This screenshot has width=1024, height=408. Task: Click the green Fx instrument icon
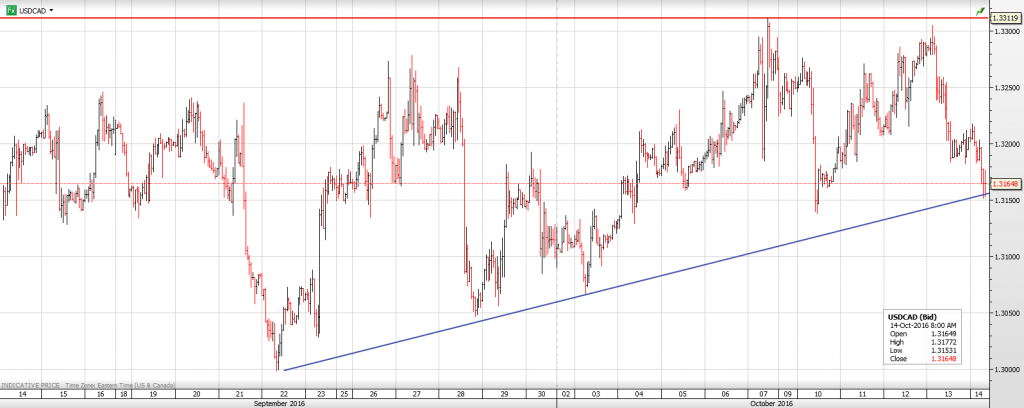click(x=9, y=9)
